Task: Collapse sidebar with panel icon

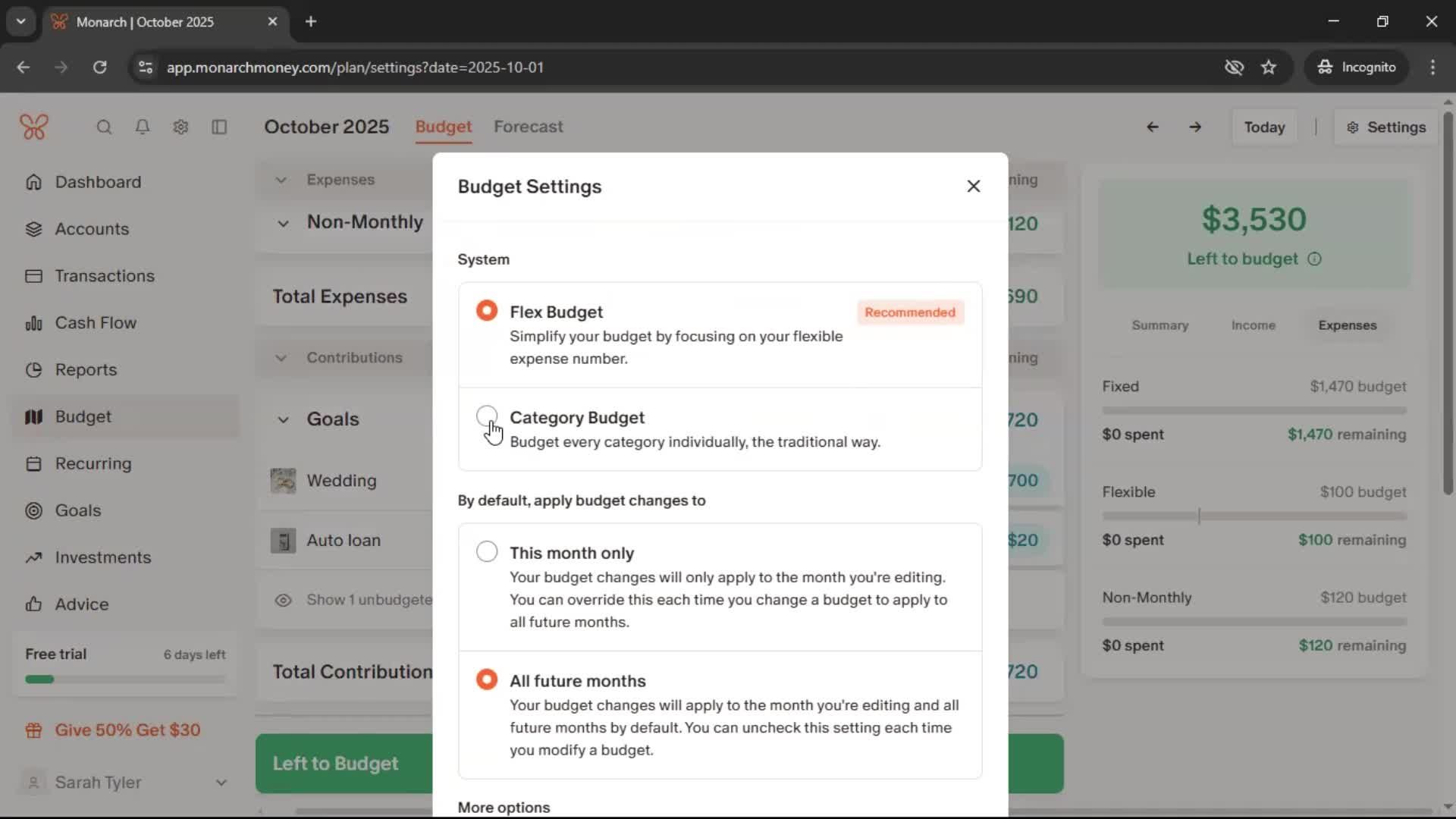Action: pos(219,127)
